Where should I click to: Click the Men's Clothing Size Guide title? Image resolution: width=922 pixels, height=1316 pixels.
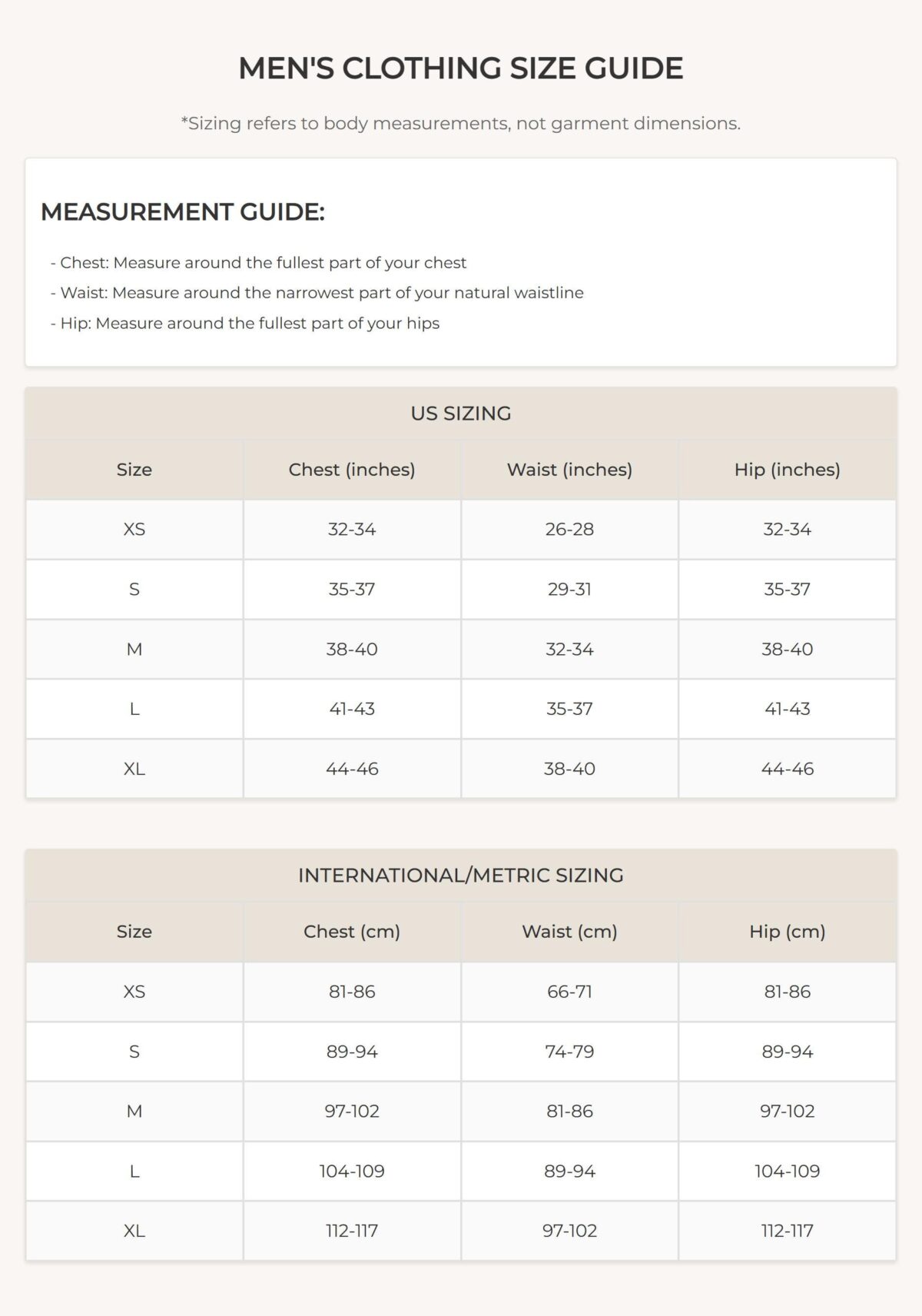coord(461,68)
